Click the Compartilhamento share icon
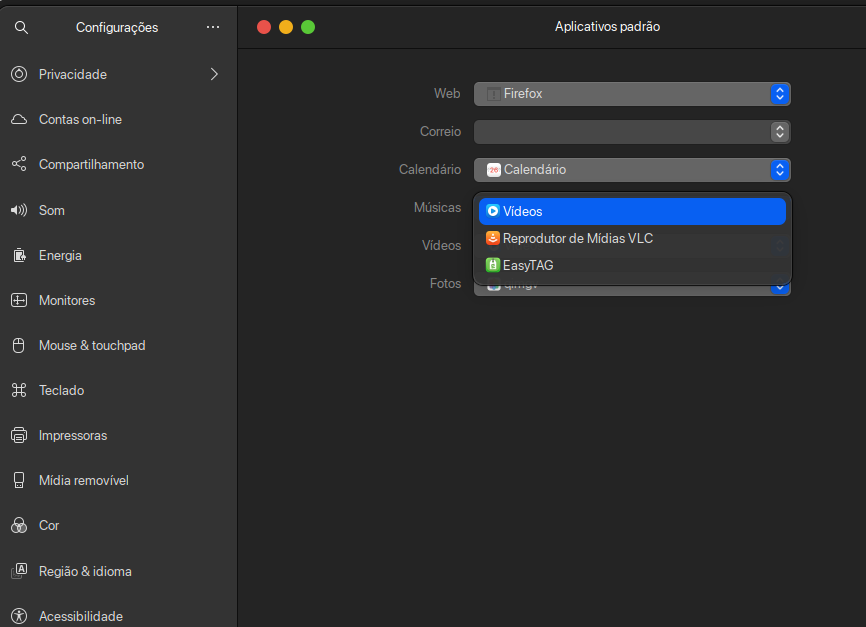The image size is (866, 627). click(19, 164)
